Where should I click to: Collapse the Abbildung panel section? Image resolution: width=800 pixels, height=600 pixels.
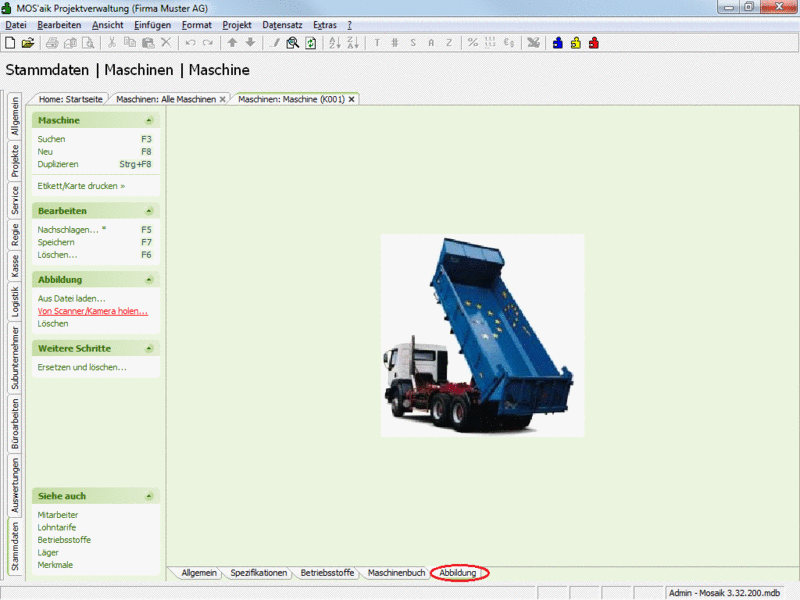(149, 280)
